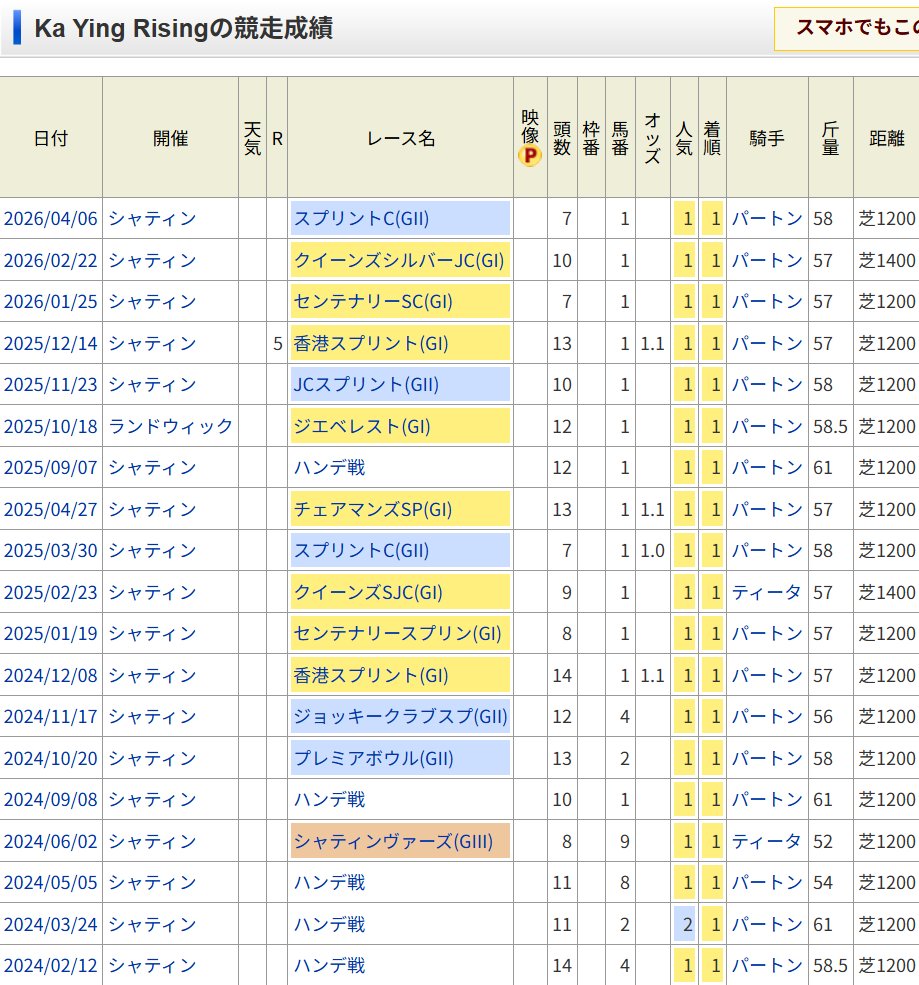This screenshot has width=919, height=985.
Task: Click jockey パートン in the 2026/04/06 row
Action: (767, 219)
